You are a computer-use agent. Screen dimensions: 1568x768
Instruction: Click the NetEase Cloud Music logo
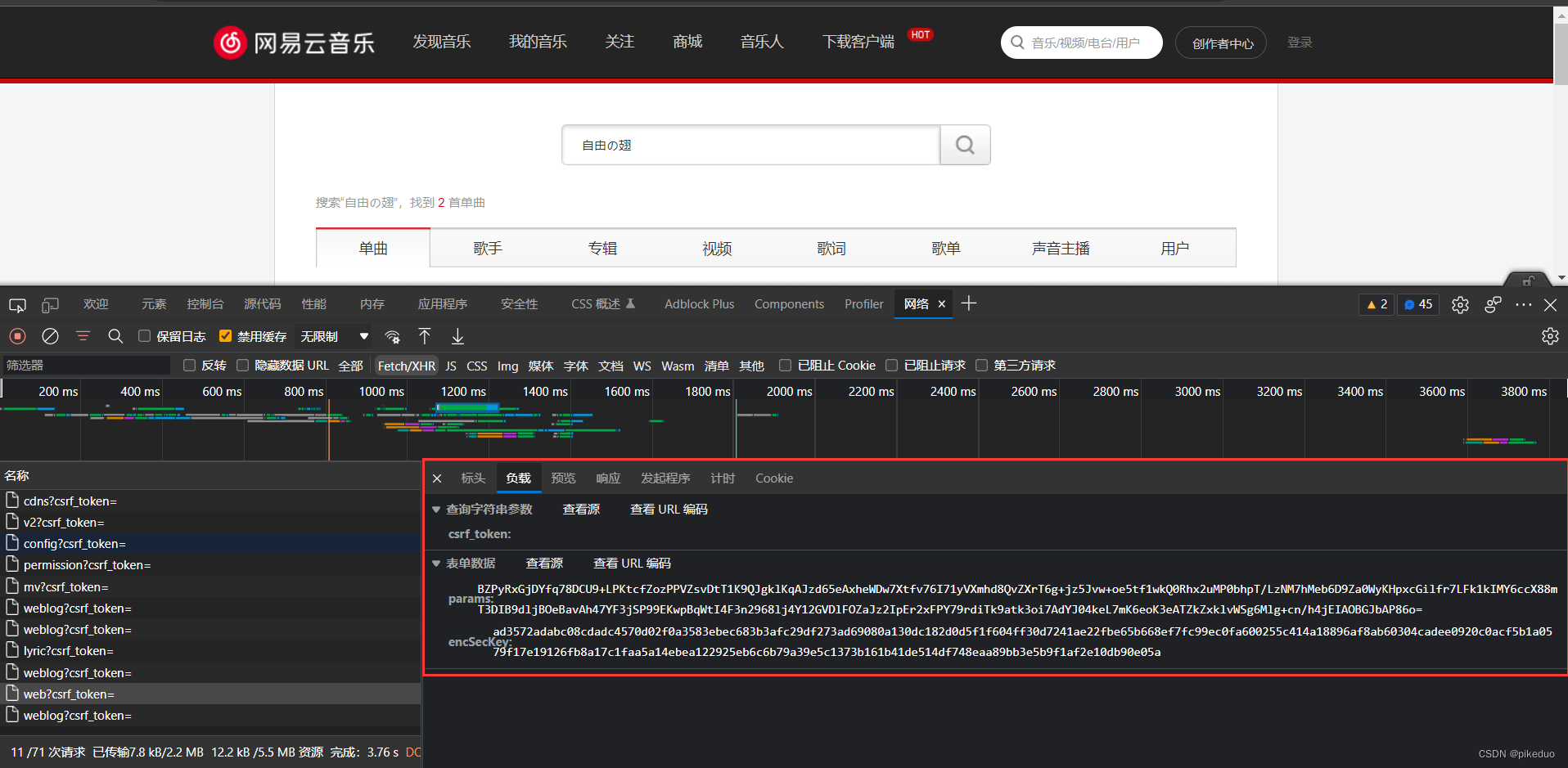(294, 43)
